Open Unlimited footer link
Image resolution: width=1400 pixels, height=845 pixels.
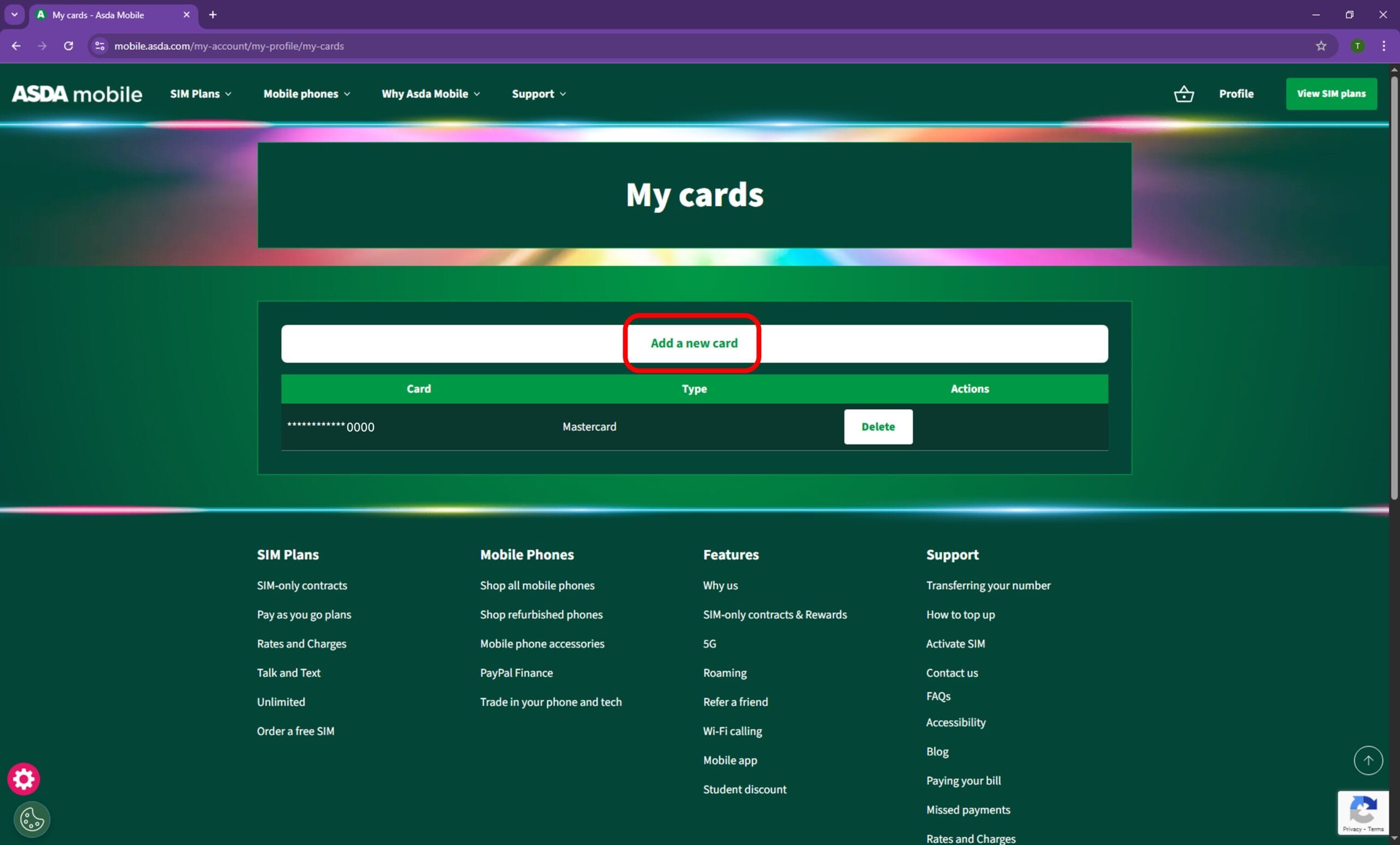[x=281, y=702]
